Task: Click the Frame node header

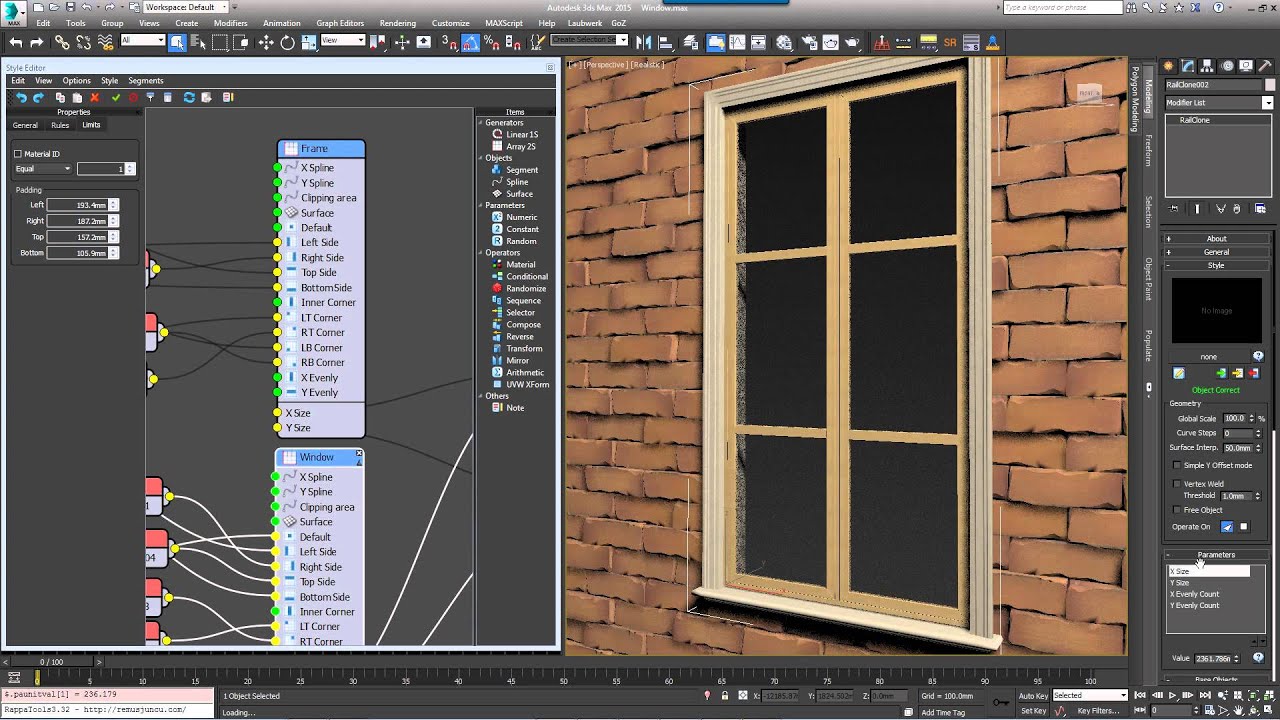Action: click(321, 149)
